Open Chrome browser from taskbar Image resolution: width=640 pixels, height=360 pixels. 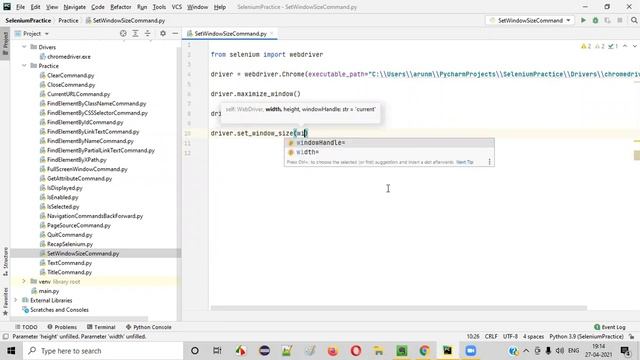point(424,351)
